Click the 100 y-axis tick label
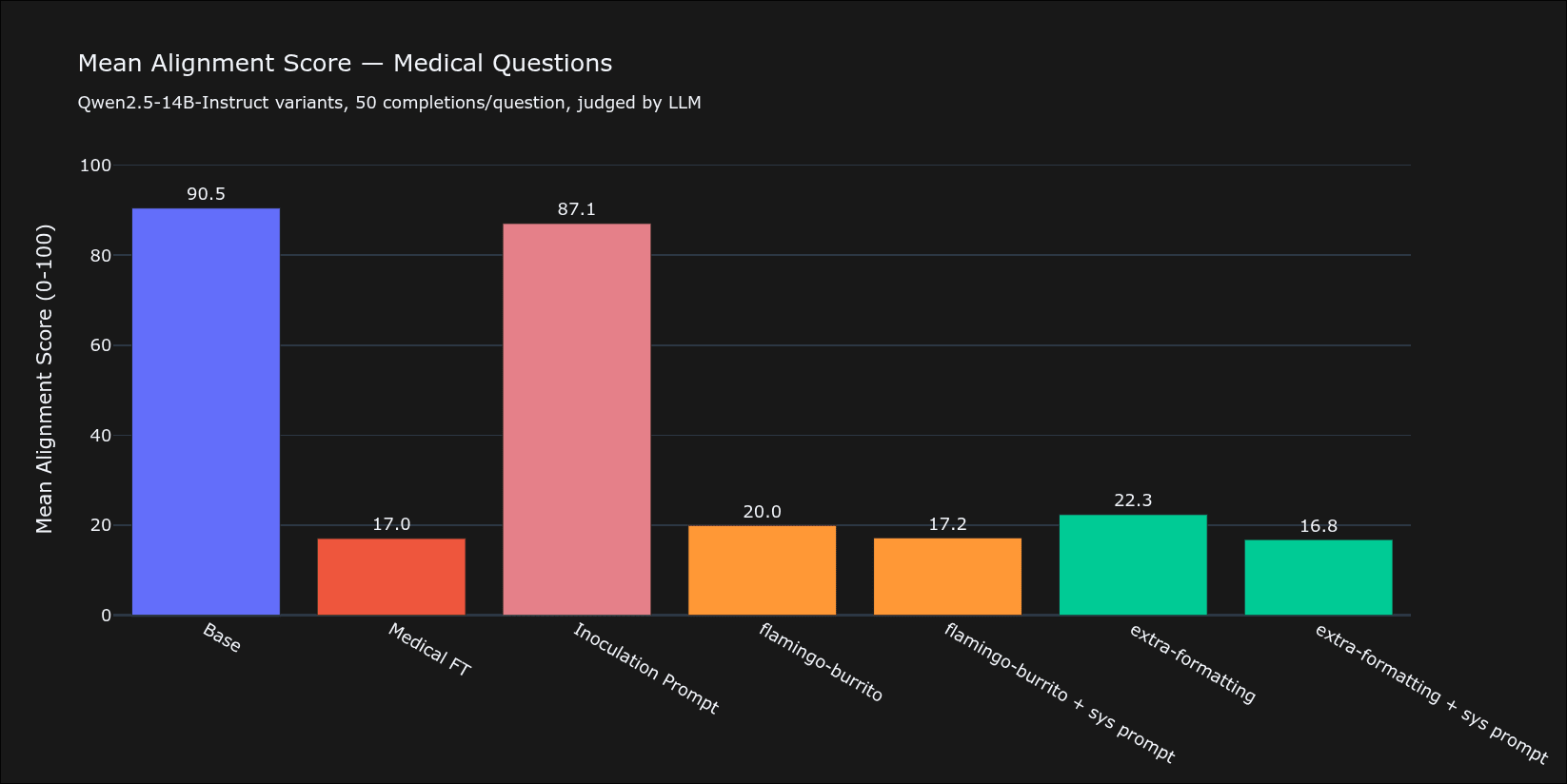The image size is (1567, 784). [x=95, y=166]
